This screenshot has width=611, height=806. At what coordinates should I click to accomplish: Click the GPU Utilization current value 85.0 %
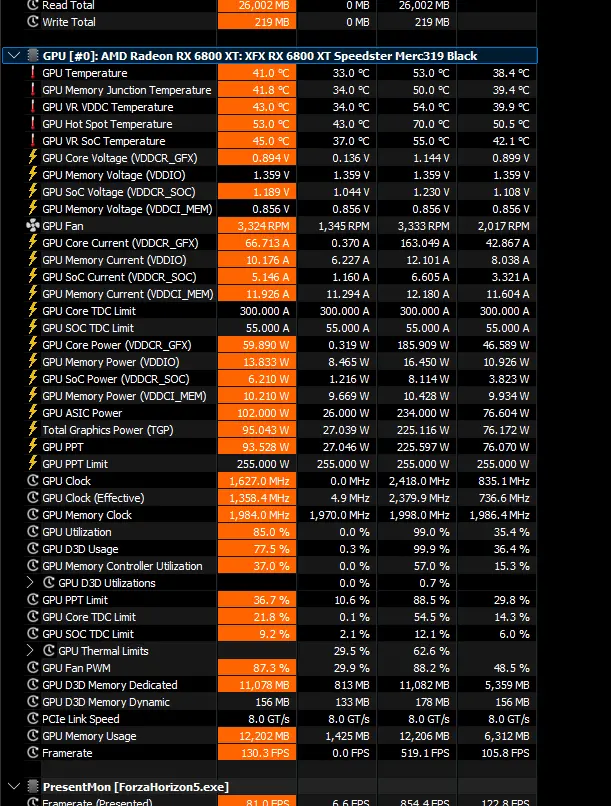(271, 532)
